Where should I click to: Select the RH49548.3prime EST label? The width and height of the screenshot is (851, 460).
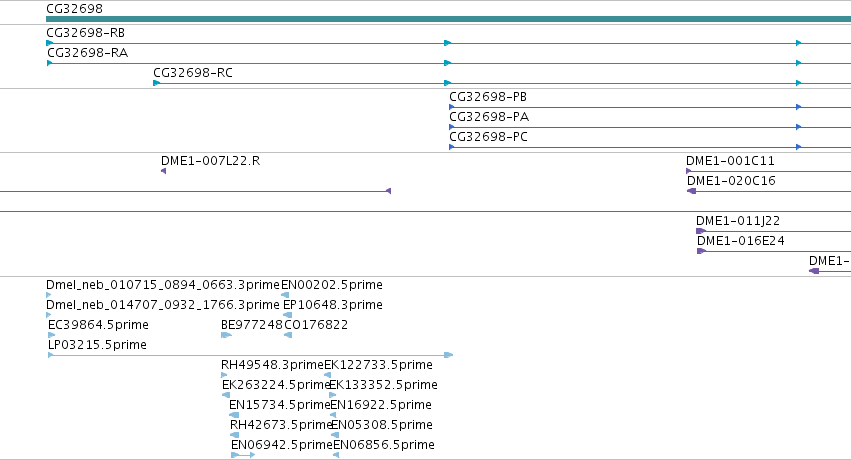point(272,365)
